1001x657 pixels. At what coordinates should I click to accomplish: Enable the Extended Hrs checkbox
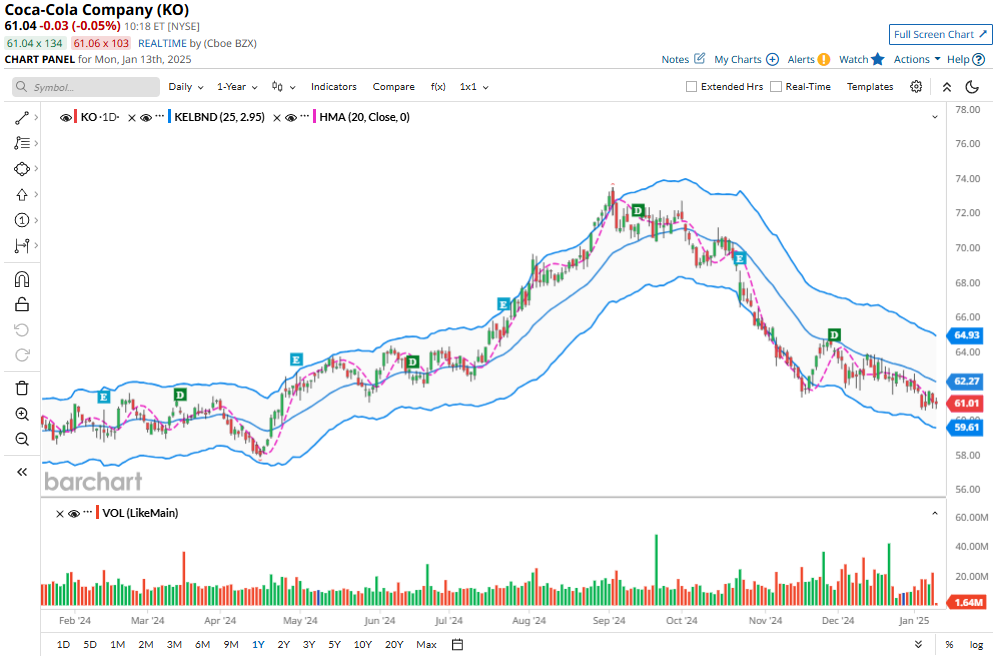[691, 87]
